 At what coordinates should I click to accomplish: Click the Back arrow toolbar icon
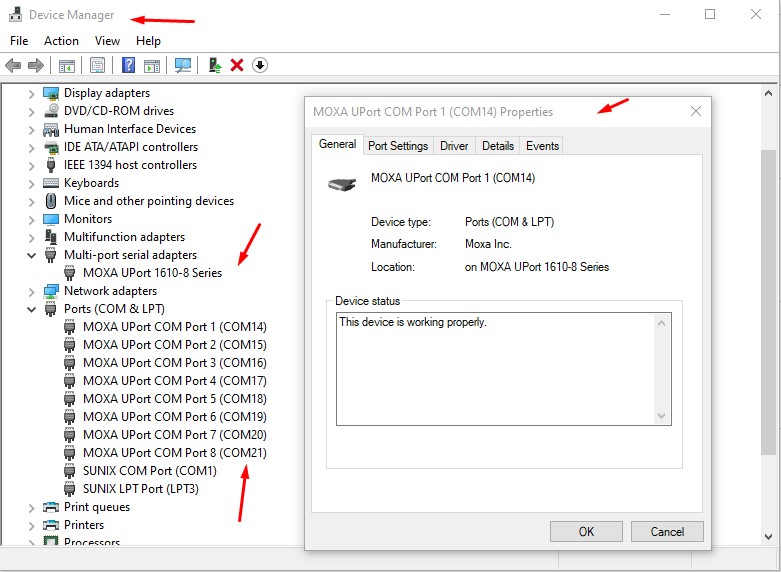(x=13, y=65)
